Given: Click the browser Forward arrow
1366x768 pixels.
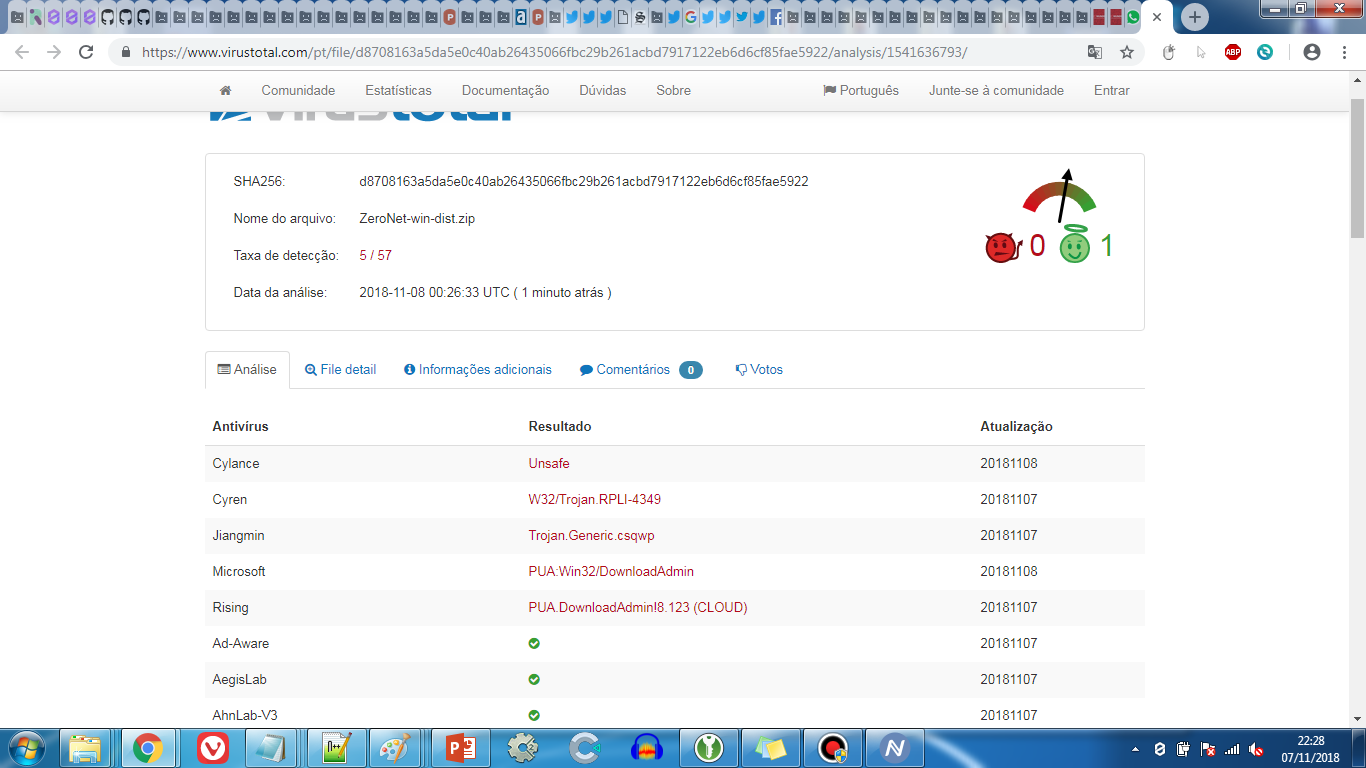Looking at the screenshot, I should (54, 52).
